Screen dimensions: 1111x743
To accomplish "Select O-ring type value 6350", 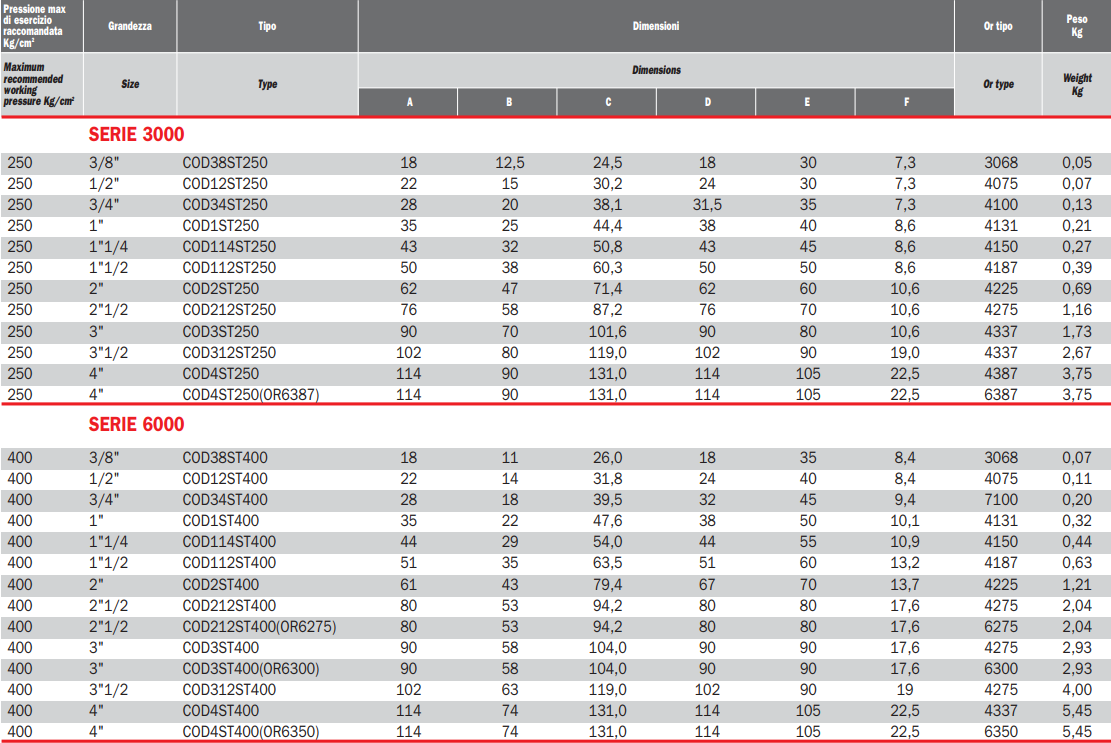I will [x=1000, y=732].
